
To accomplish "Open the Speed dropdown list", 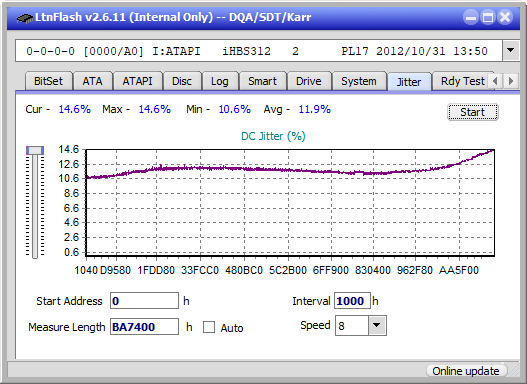I will point(377,325).
